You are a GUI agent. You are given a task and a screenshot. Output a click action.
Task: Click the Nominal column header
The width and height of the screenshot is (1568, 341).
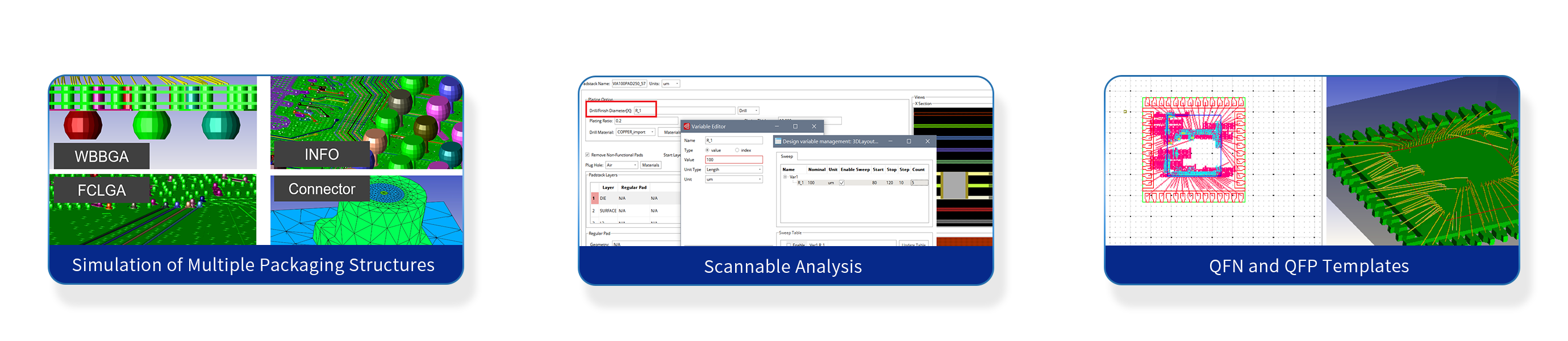[x=817, y=170]
